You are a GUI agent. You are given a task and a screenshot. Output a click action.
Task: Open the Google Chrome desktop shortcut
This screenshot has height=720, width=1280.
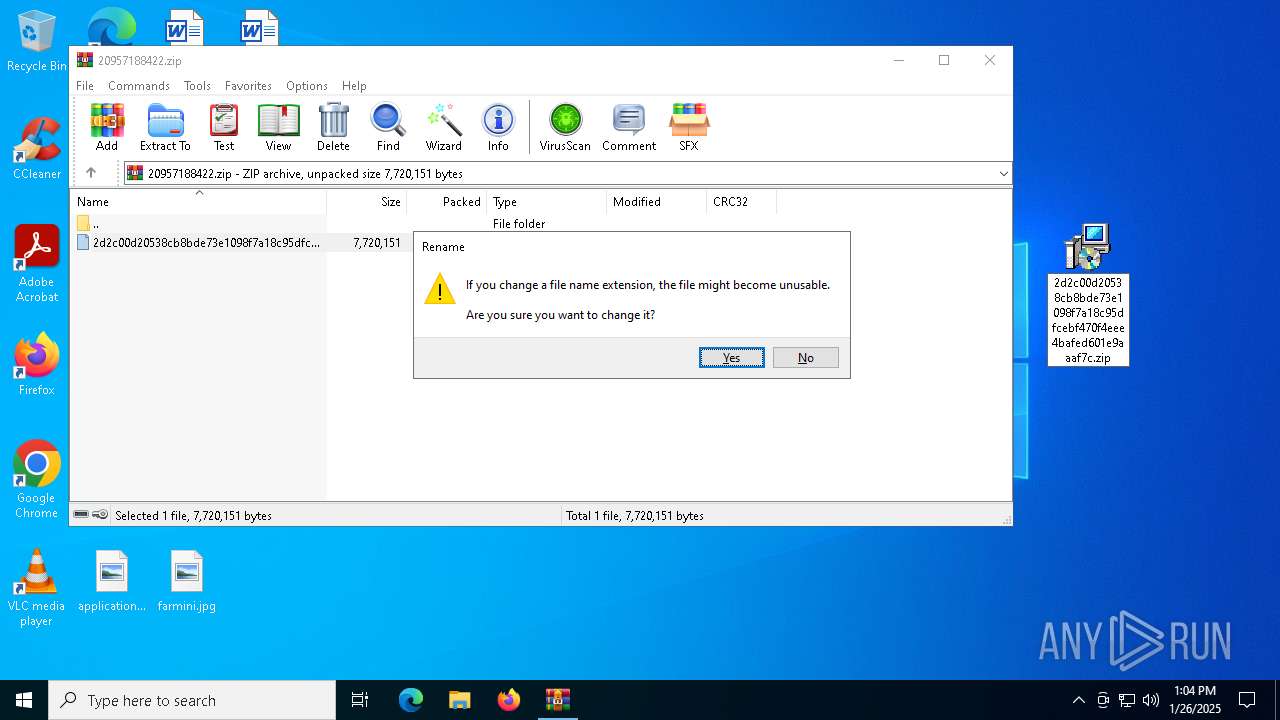(36, 480)
